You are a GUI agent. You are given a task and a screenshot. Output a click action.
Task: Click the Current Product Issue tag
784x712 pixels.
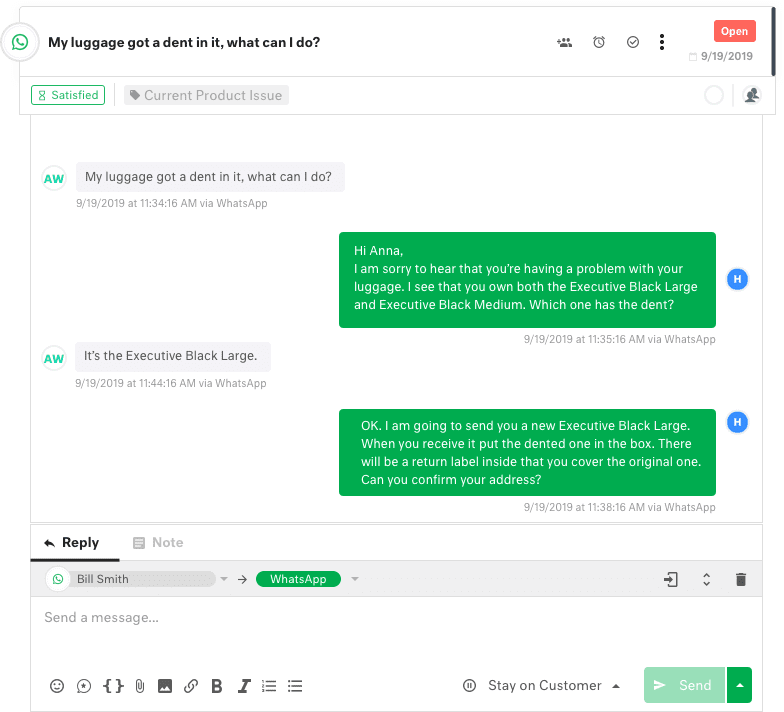point(207,95)
